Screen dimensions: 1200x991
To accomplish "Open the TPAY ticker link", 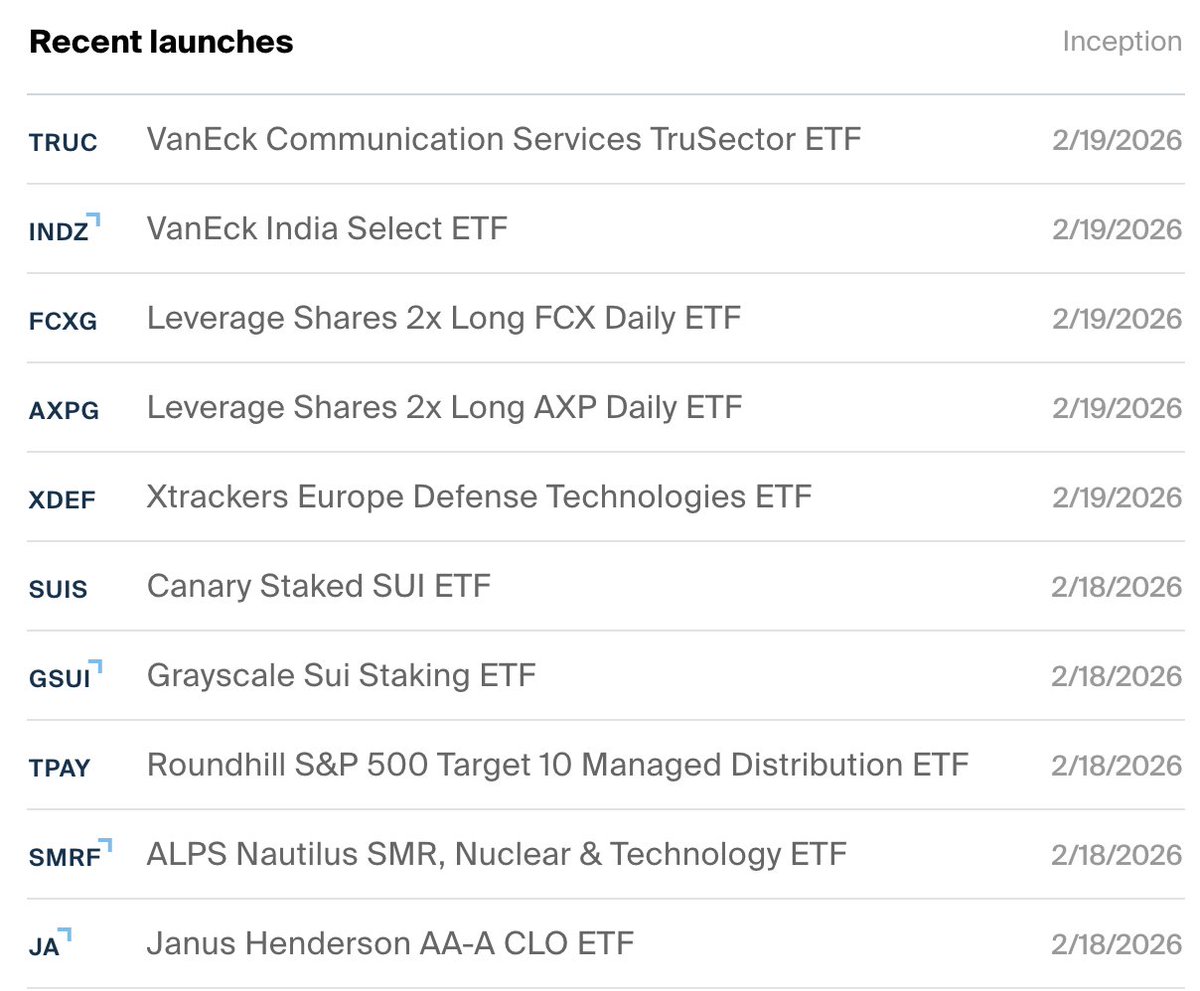I will pos(60,768).
